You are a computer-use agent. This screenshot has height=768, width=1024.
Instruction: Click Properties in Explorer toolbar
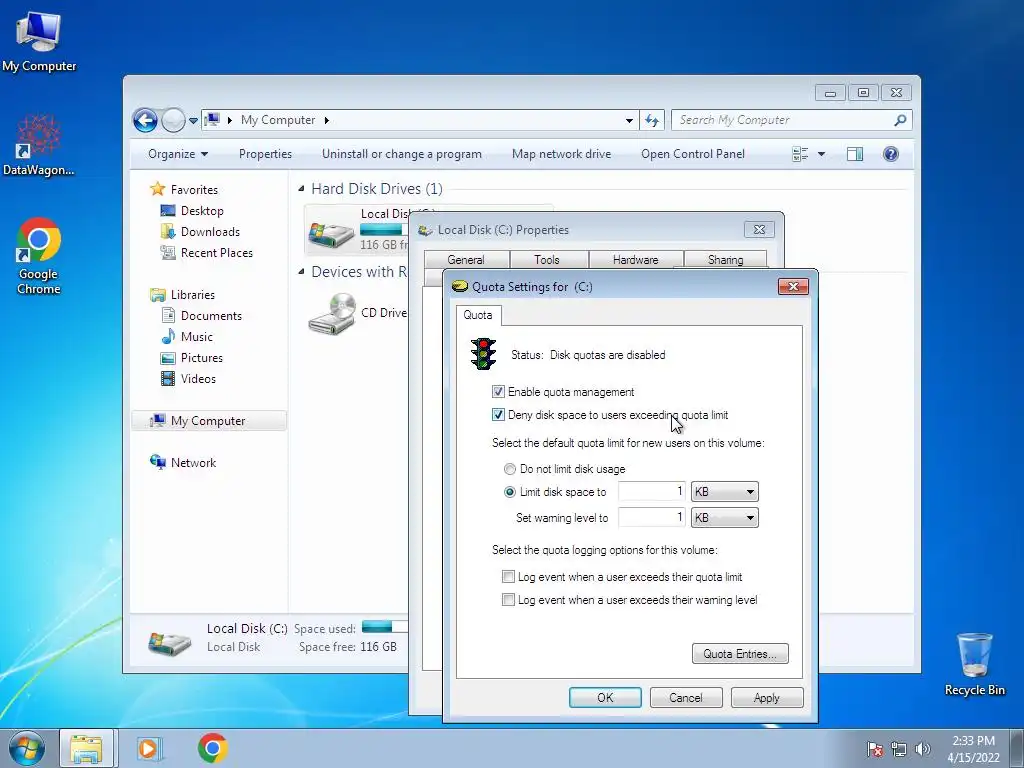[265, 154]
